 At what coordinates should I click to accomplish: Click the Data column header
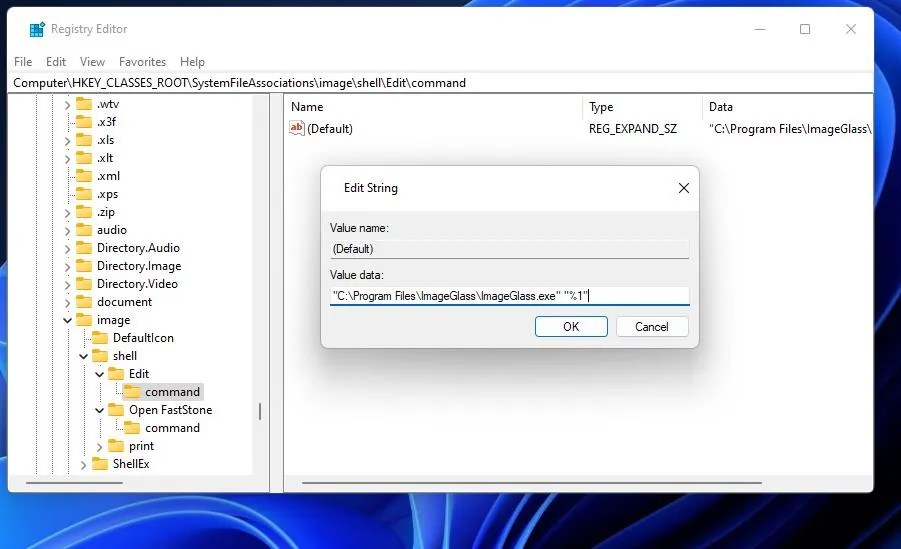tap(721, 107)
